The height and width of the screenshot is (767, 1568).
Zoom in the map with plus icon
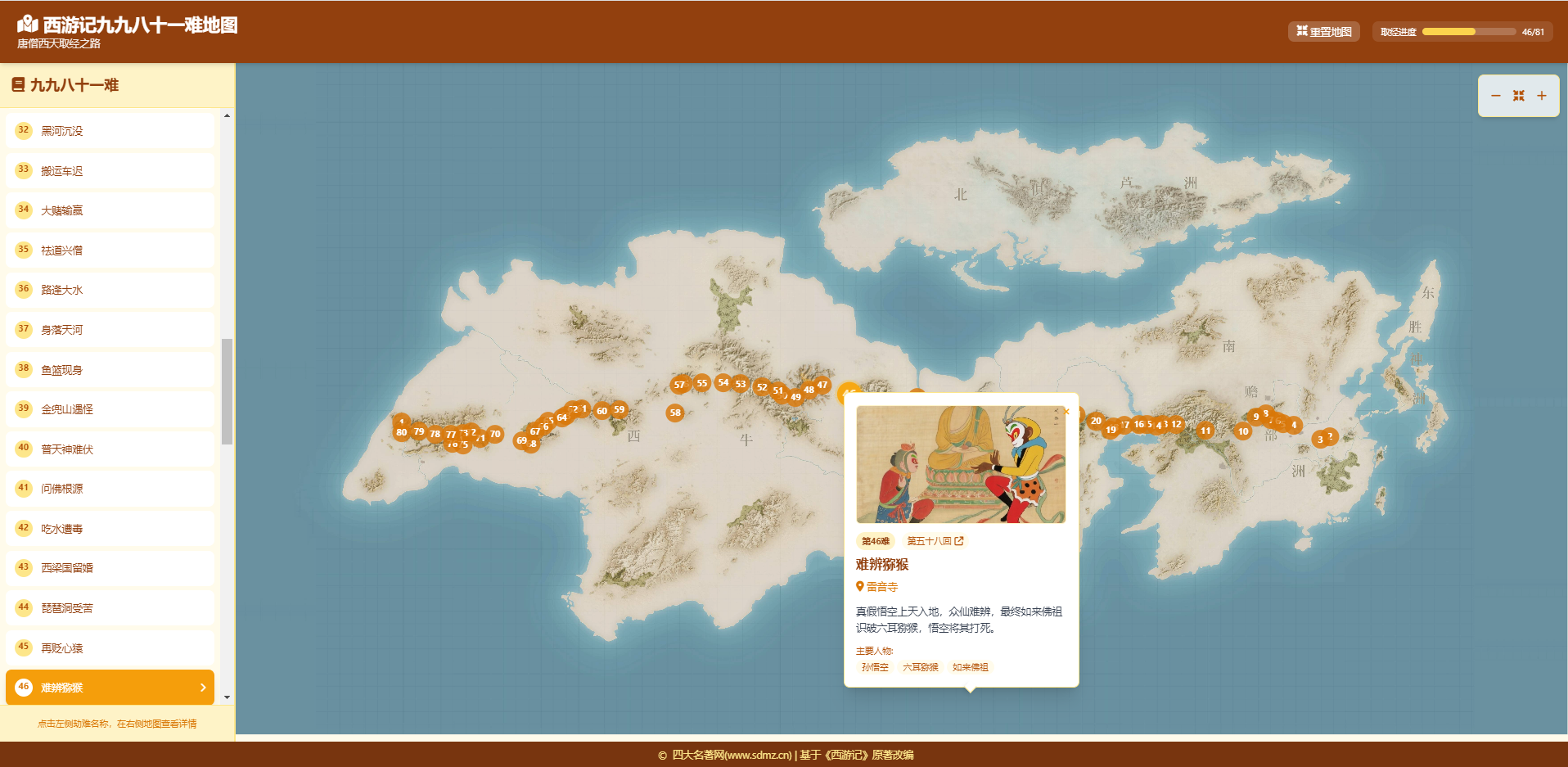pyautogui.click(x=1541, y=96)
